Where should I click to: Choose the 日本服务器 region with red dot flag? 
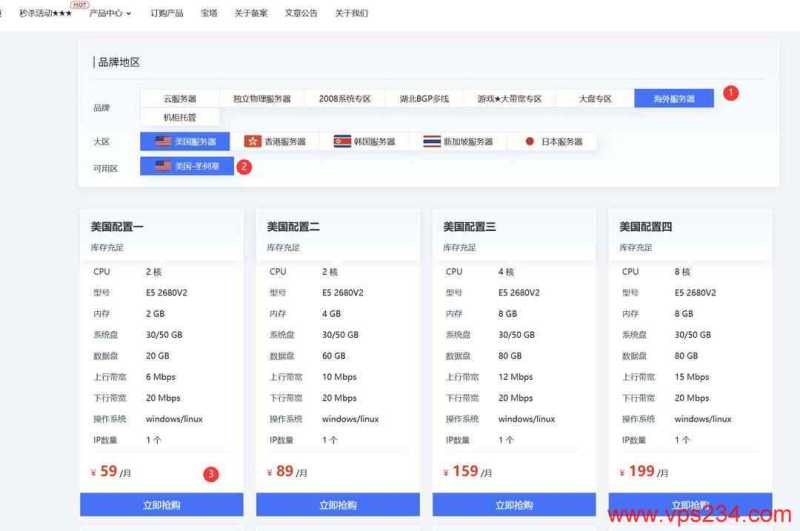tap(553, 141)
